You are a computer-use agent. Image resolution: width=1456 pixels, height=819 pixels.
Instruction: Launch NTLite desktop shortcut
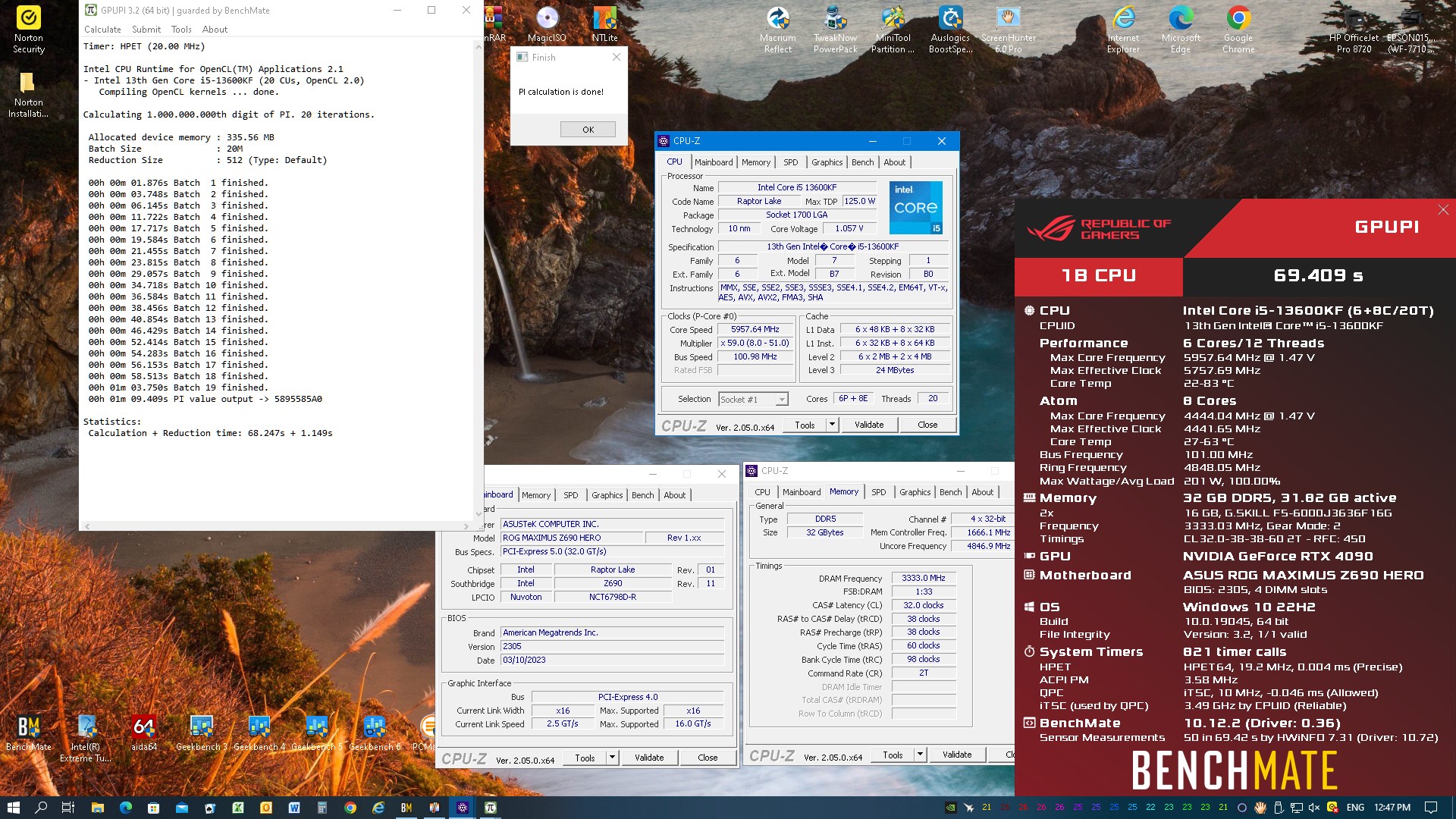pyautogui.click(x=604, y=25)
